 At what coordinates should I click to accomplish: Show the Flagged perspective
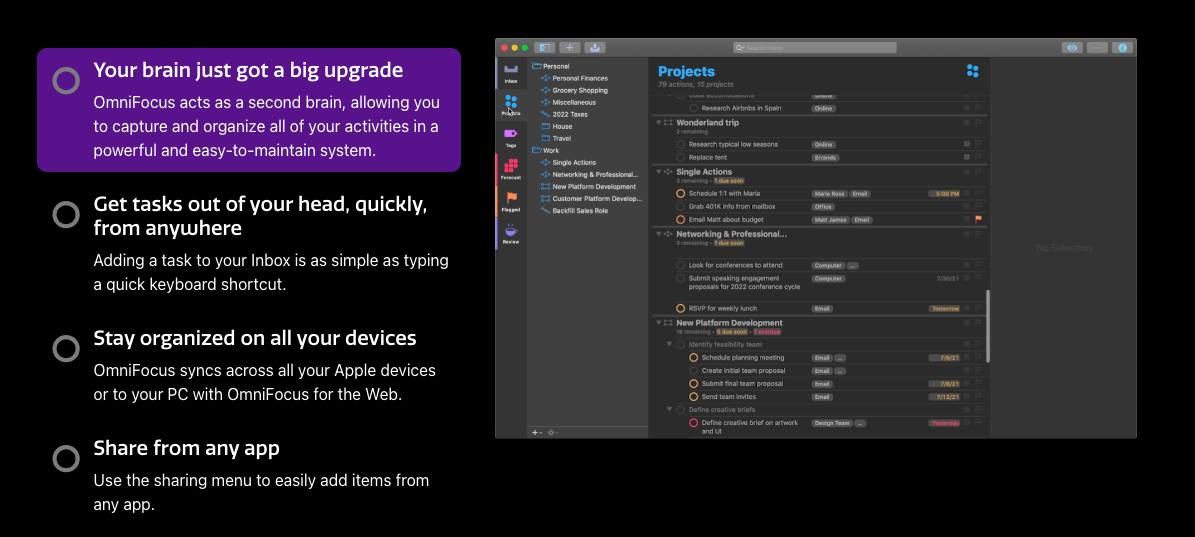[511, 201]
